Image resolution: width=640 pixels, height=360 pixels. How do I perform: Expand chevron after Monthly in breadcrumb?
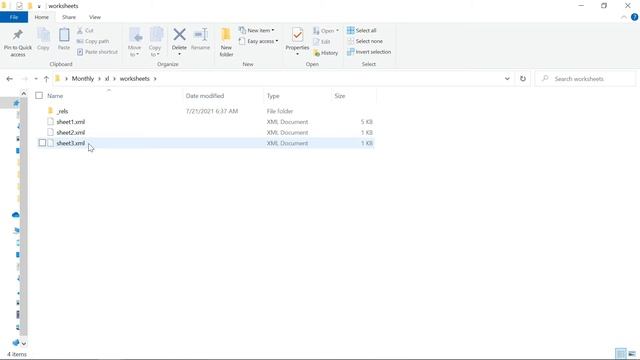point(99,79)
